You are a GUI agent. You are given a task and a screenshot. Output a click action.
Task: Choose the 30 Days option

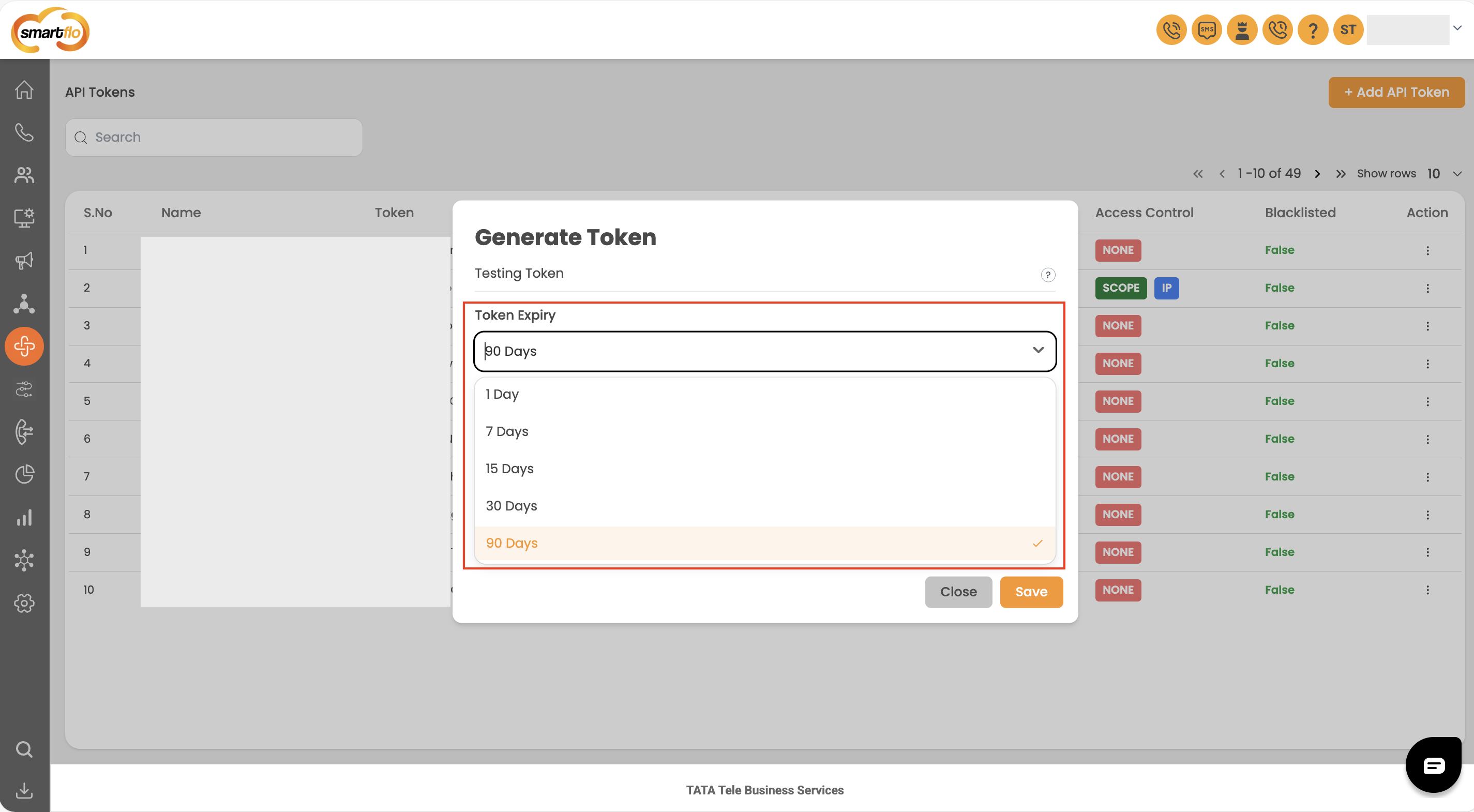pyautogui.click(x=764, y=506)
